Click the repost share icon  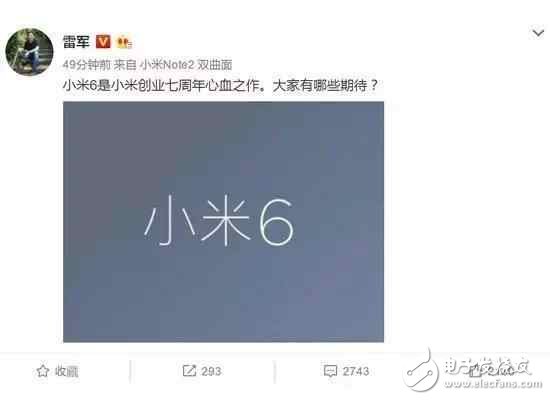pyautogui.click(x=189, y=371)
